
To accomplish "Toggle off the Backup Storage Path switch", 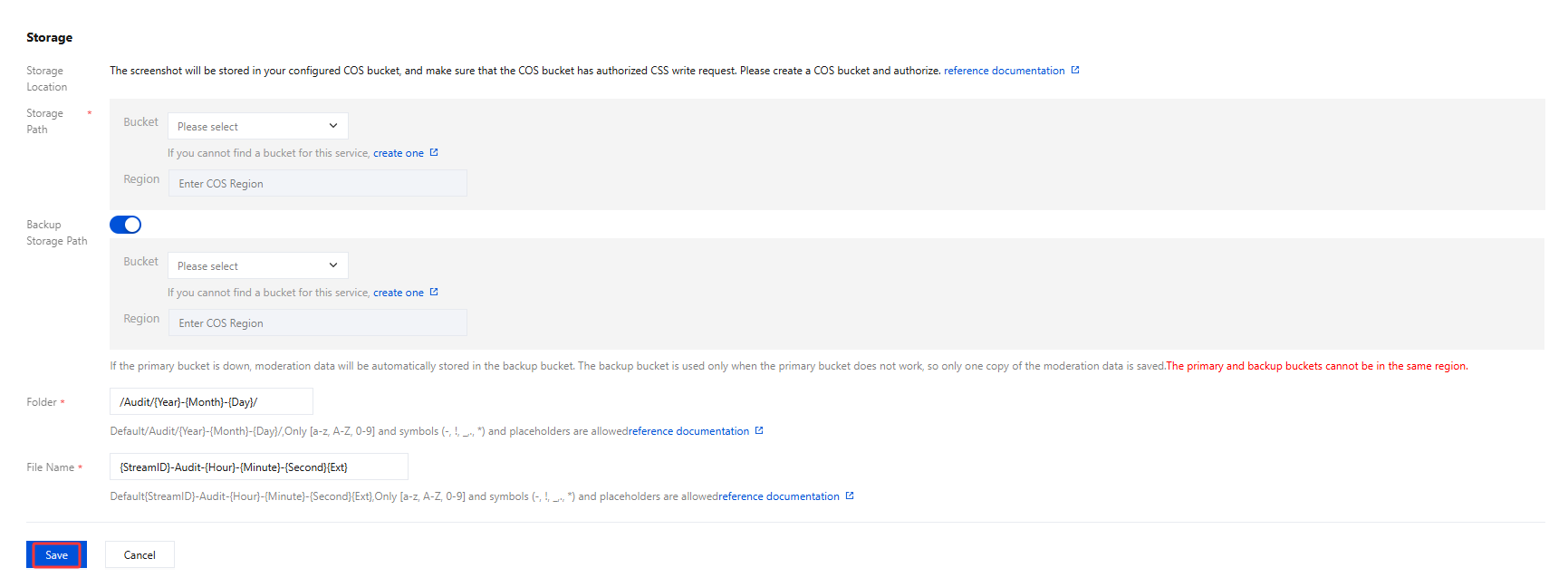I will click(x=125, y=225).
